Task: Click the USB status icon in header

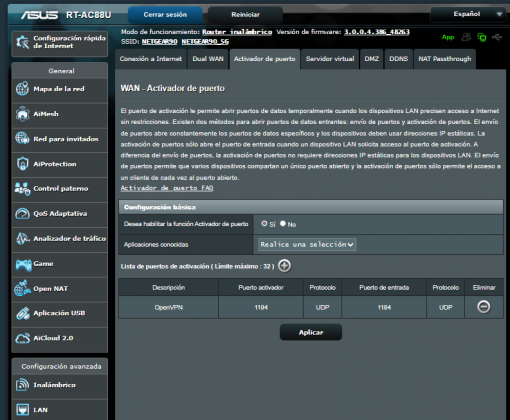Action: click(x=497, y=37)
